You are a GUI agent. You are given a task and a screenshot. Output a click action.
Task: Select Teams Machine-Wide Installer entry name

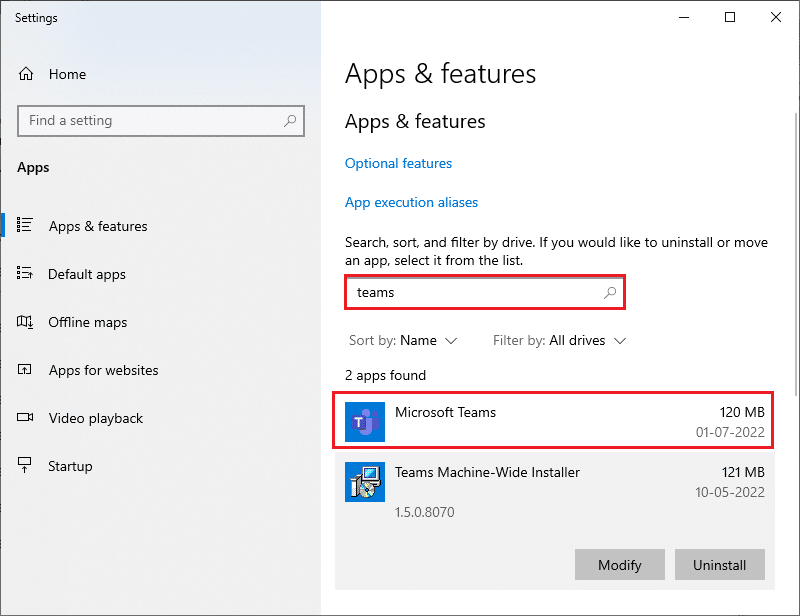[x=487, y=473]
